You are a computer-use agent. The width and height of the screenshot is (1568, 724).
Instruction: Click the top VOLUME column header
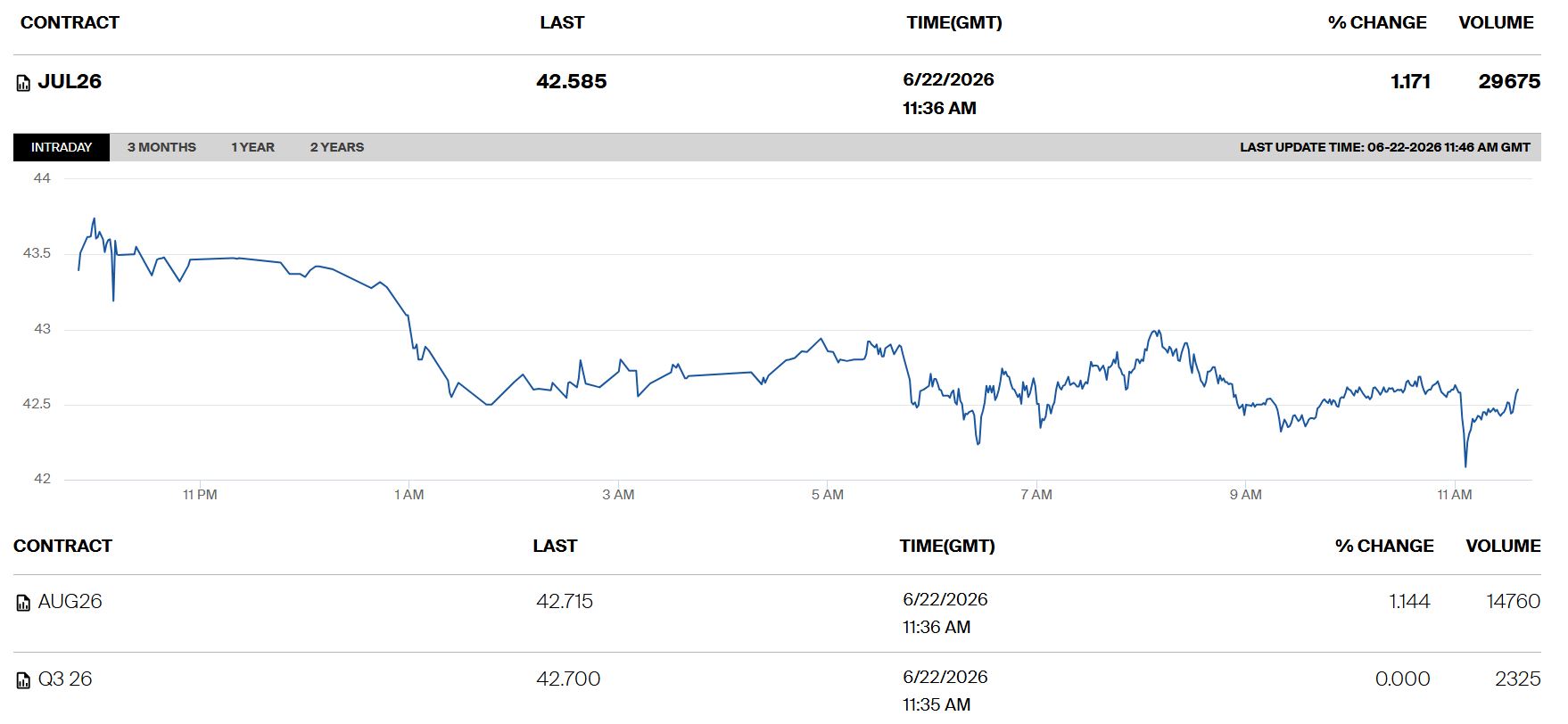tap(1496, 22)
